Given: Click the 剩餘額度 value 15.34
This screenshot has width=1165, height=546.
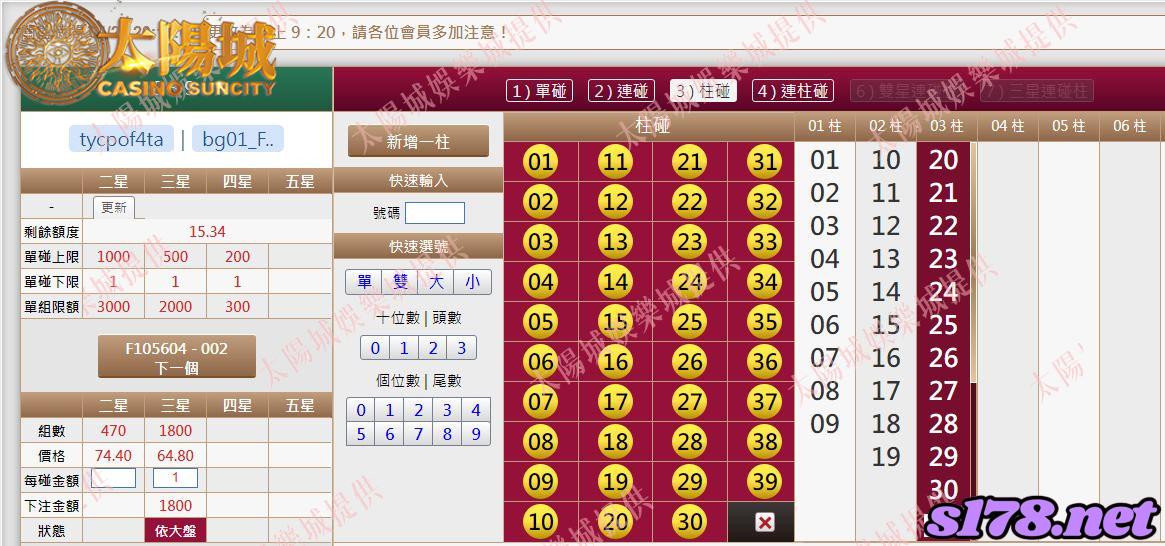Looking at the screenshot, I should (207, 232).
